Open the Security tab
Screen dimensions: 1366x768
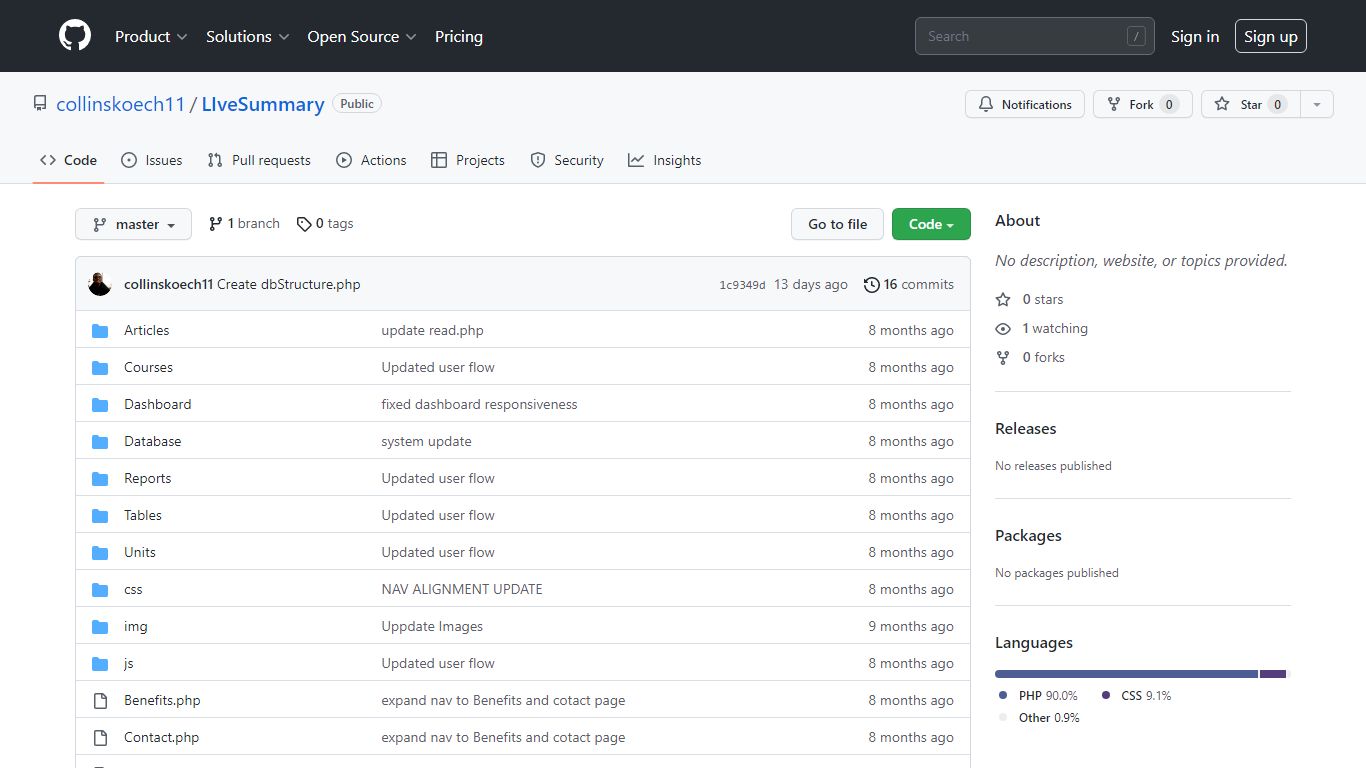click(x=567, y=160)
